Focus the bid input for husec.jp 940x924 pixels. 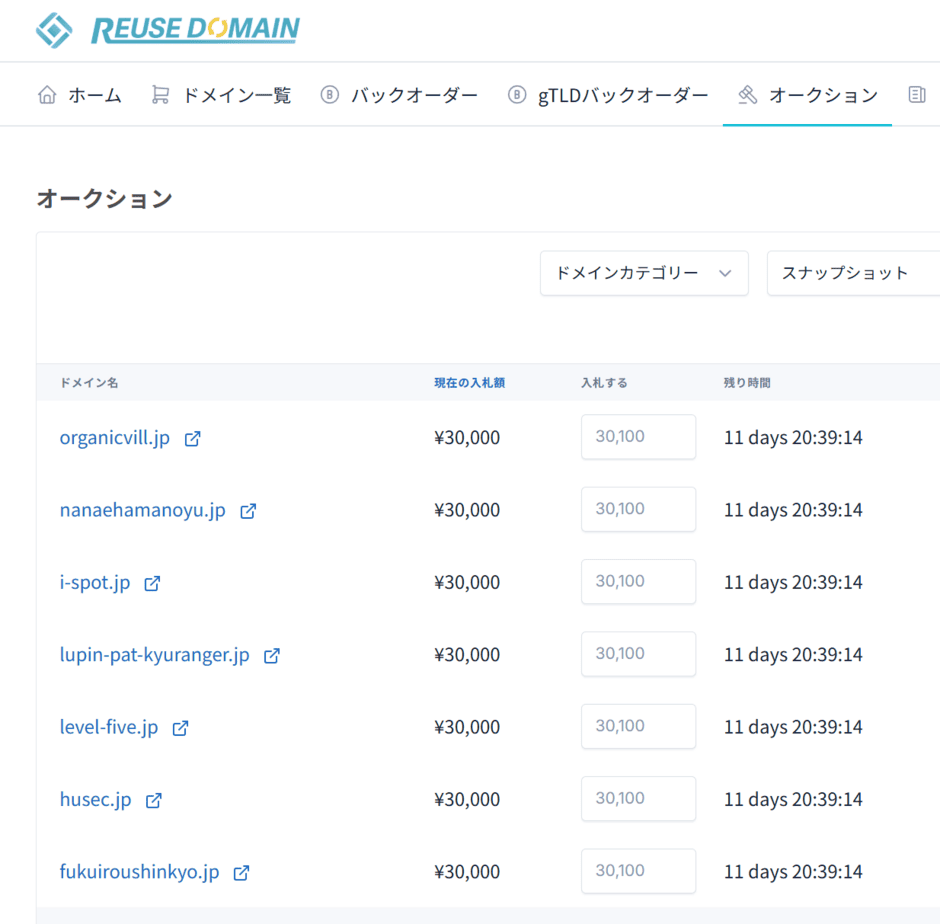tap(638, 799)
